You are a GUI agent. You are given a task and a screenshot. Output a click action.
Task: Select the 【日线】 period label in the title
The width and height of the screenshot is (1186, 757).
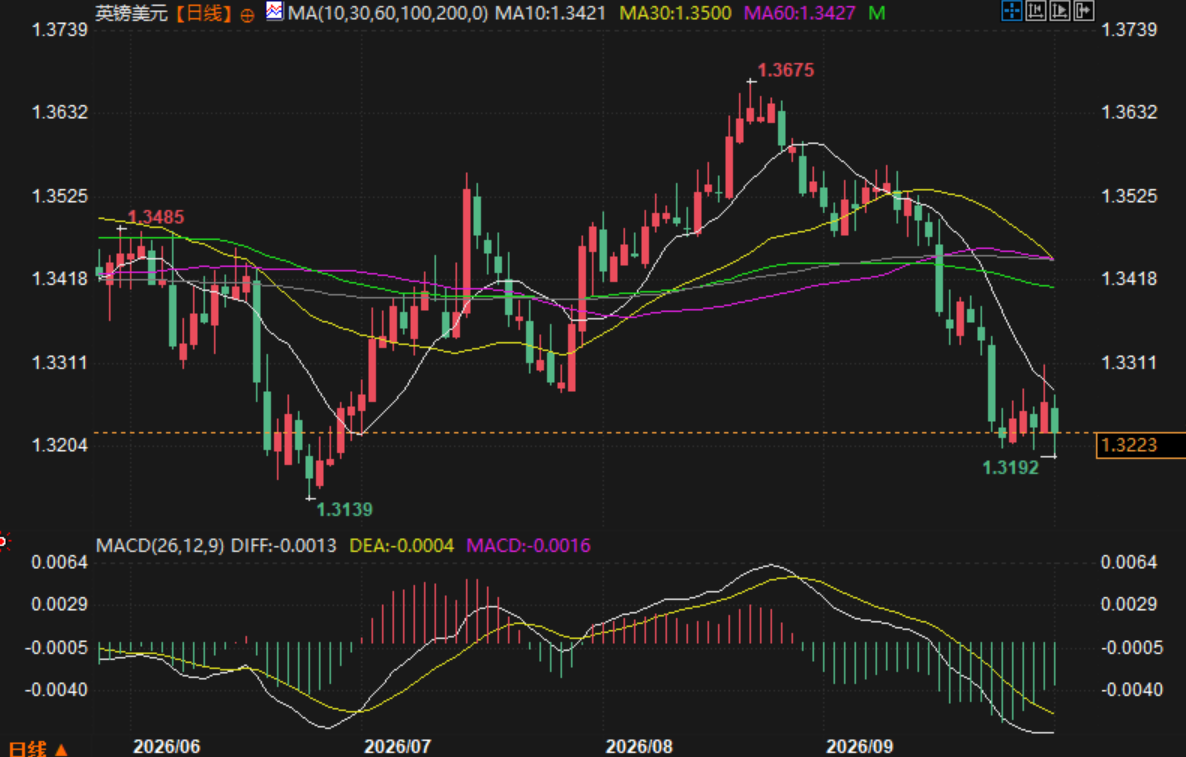(203, 13)
